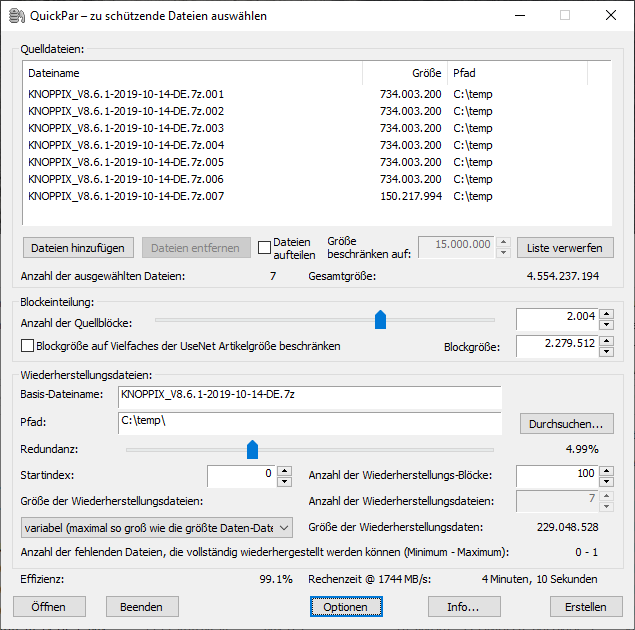Click the size value 150.217.994
This screenshot has height=630, width=635.
(x=411, y=196)
